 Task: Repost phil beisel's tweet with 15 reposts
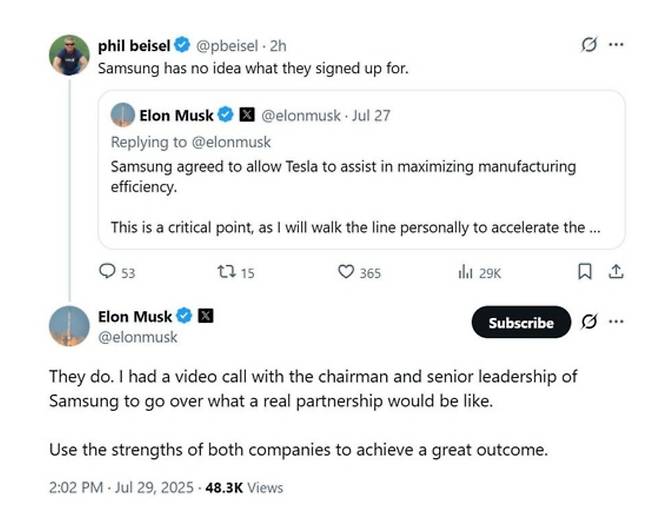pos(227,272)
